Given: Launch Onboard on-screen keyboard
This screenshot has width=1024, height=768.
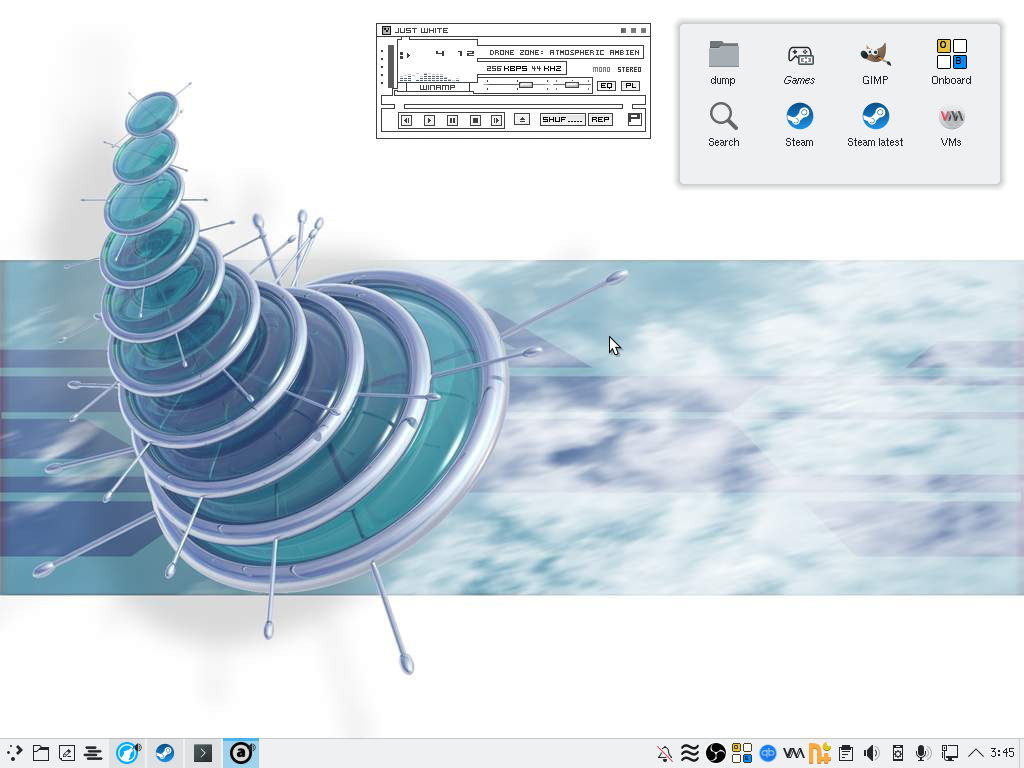Looking at the screenshot, I should click(x=951, y=62).
